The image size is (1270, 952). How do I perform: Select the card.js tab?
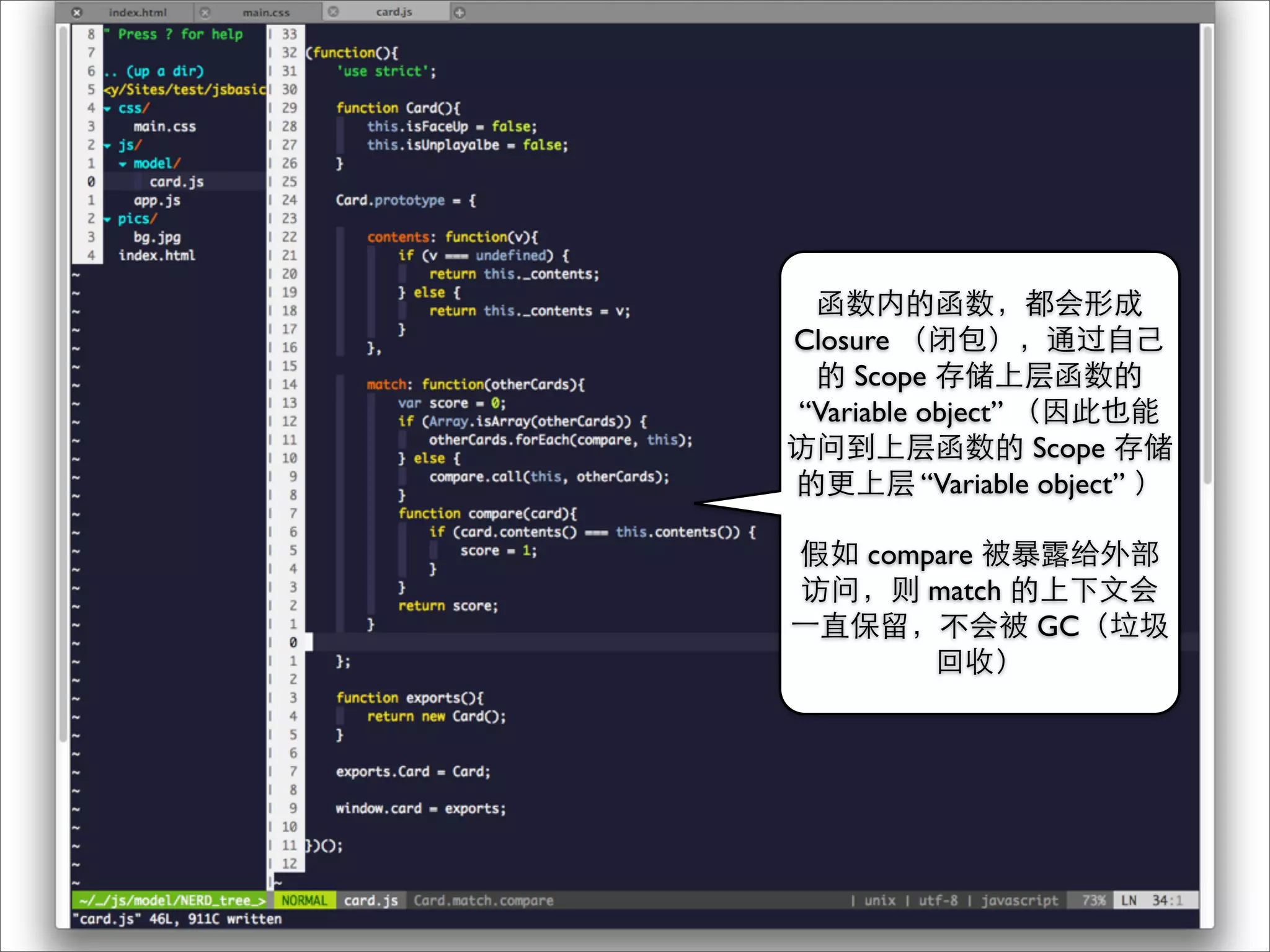[394, 12]
